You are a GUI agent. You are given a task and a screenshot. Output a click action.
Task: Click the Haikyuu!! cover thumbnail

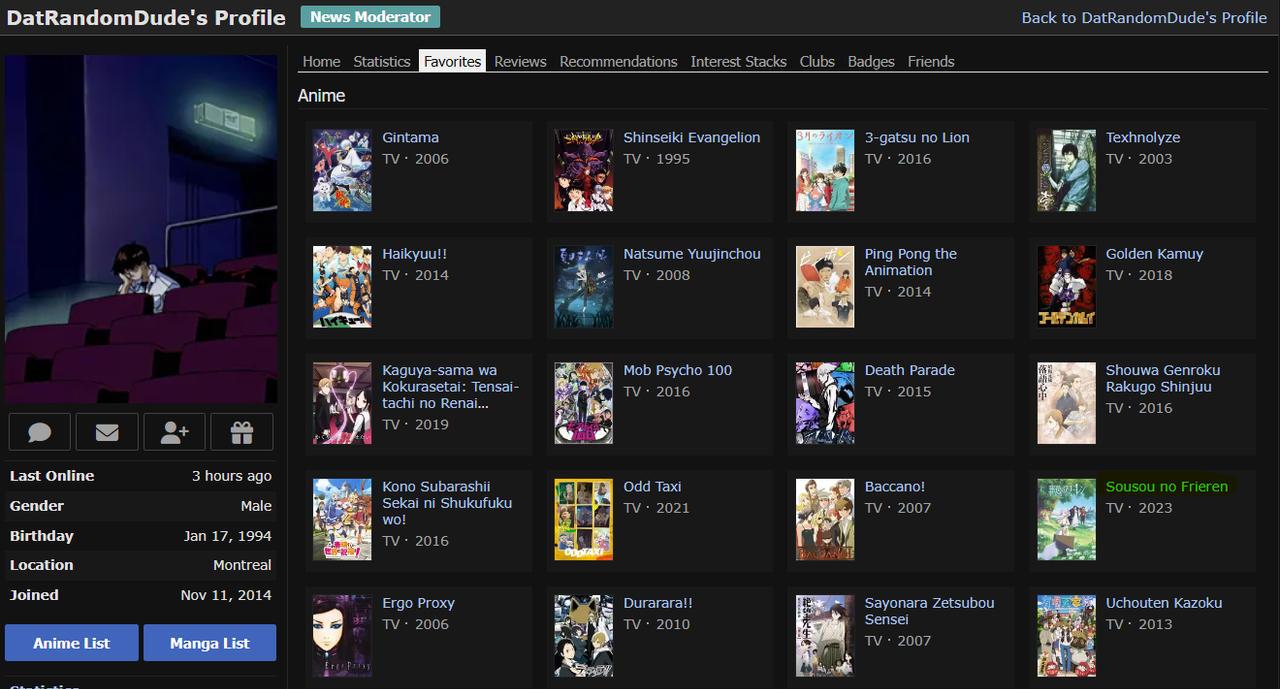(342, 287)
